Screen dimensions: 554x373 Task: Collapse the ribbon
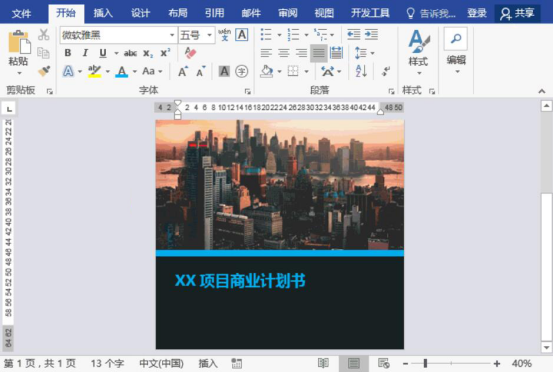pos(542,91)
